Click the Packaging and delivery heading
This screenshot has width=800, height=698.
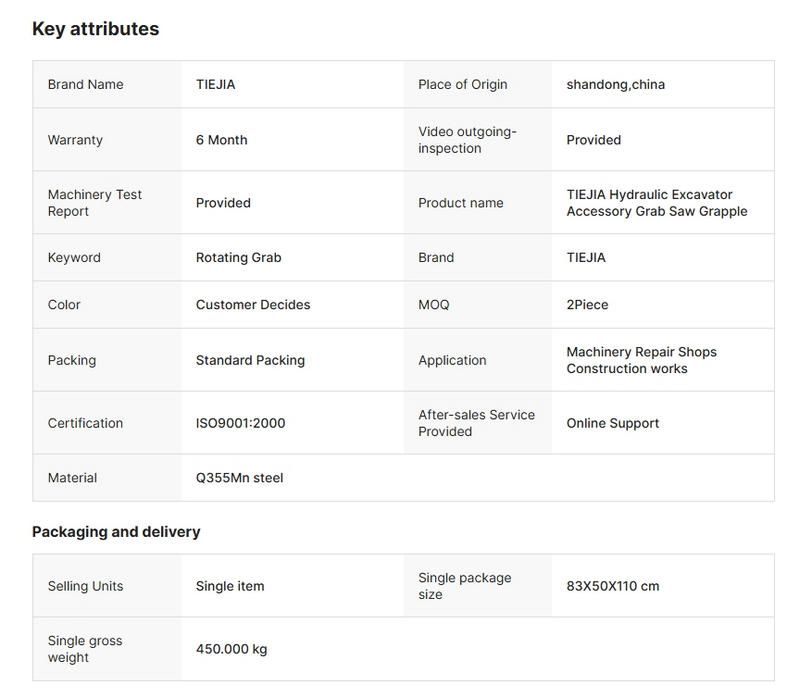(116, 532)
